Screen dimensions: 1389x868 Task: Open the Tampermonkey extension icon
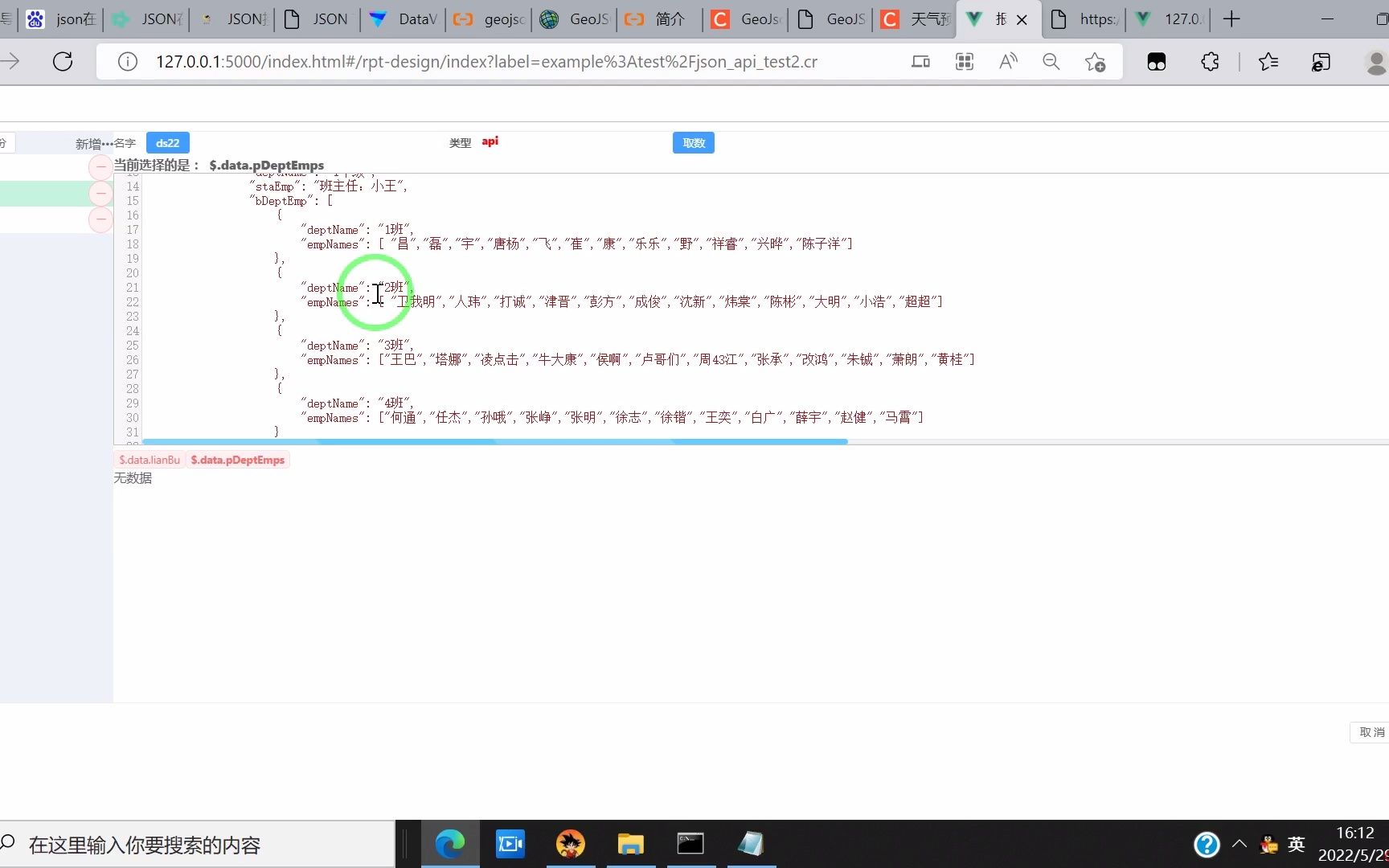tap(1157, 62)
